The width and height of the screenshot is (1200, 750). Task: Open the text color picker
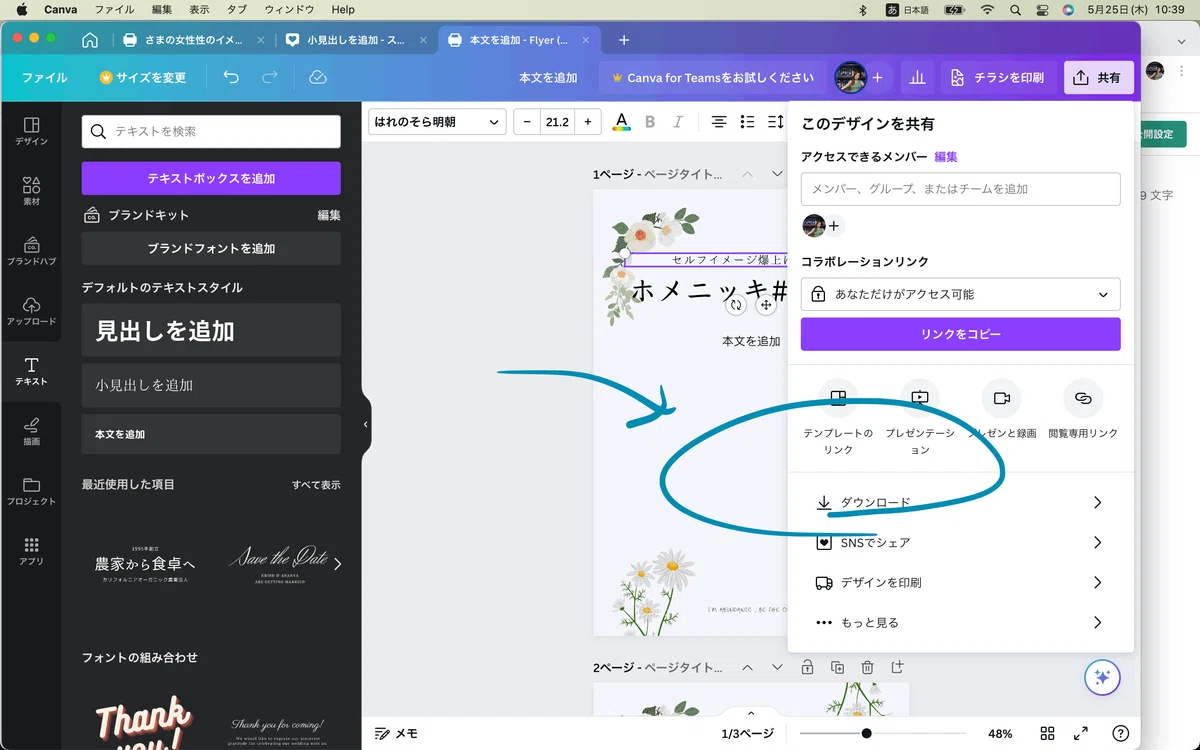pos(621,122)
